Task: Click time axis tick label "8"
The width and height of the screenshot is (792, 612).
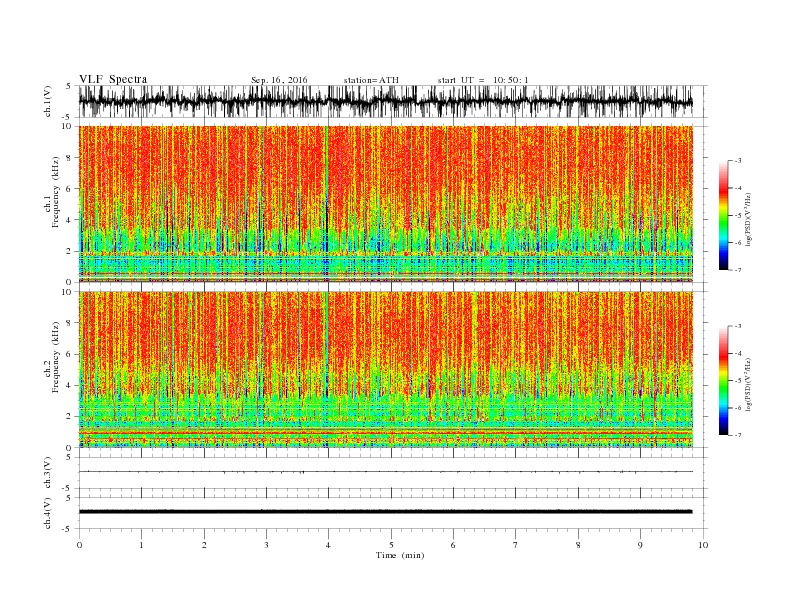Action: pyautogui.click(x=578, y=545)
